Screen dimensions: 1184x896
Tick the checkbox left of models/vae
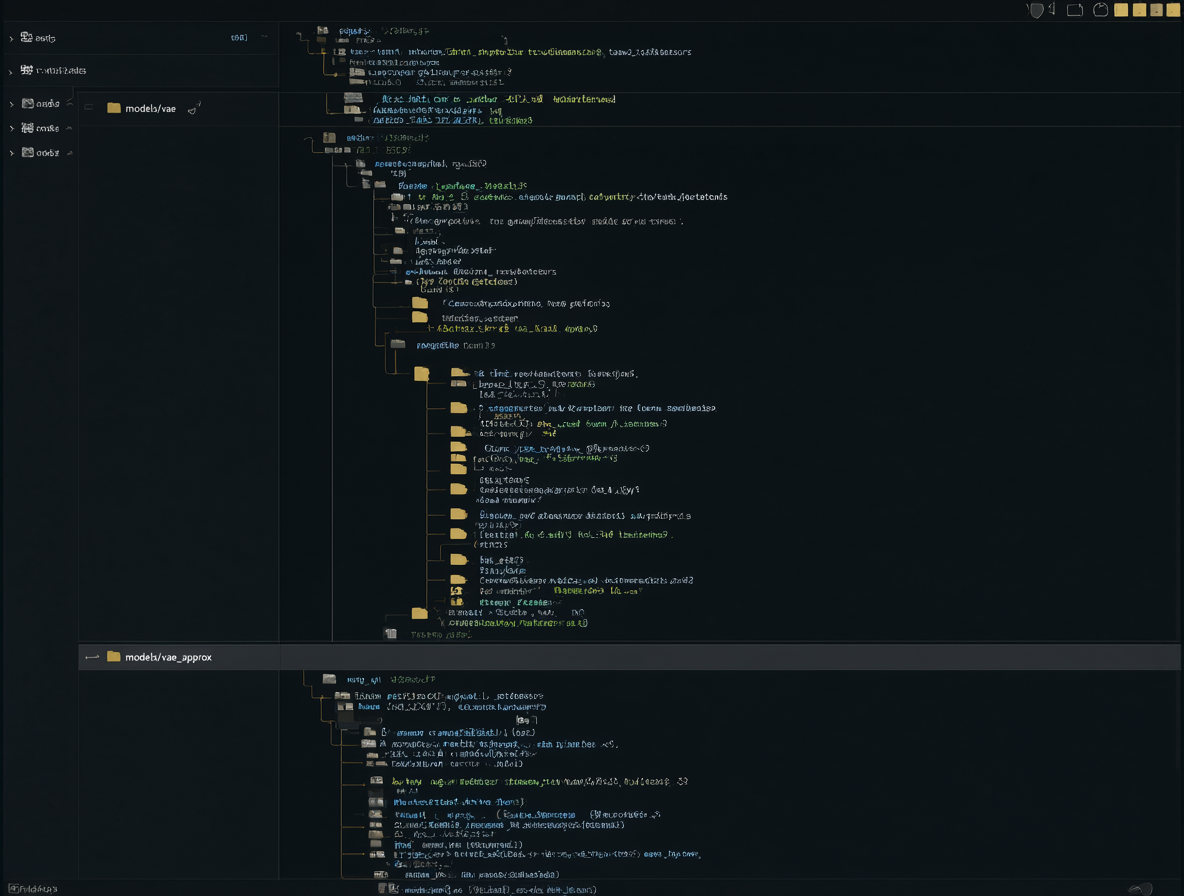tap(89, 108)
